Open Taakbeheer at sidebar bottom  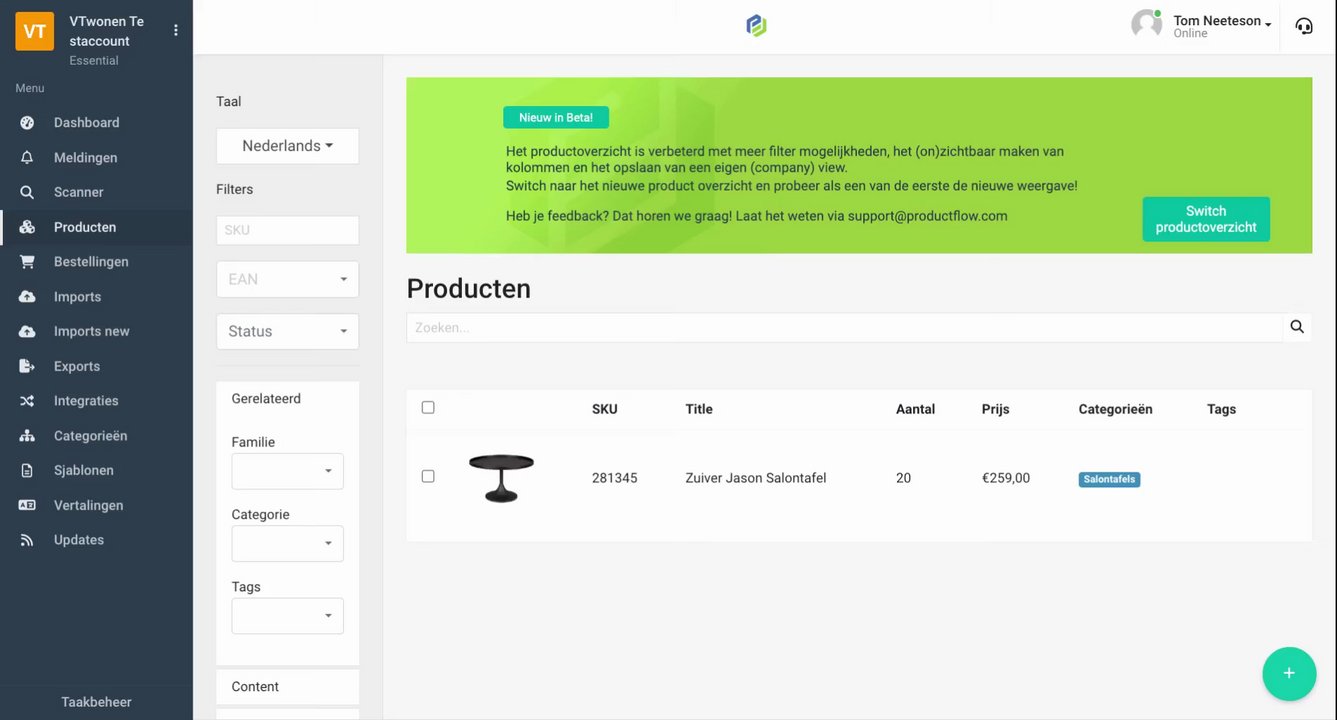(96, 702)
